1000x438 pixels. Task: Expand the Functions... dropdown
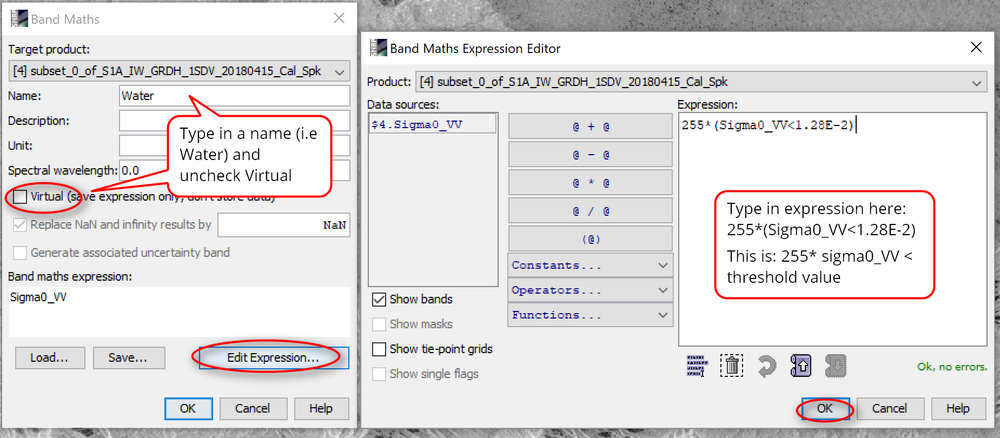(590, 315)
